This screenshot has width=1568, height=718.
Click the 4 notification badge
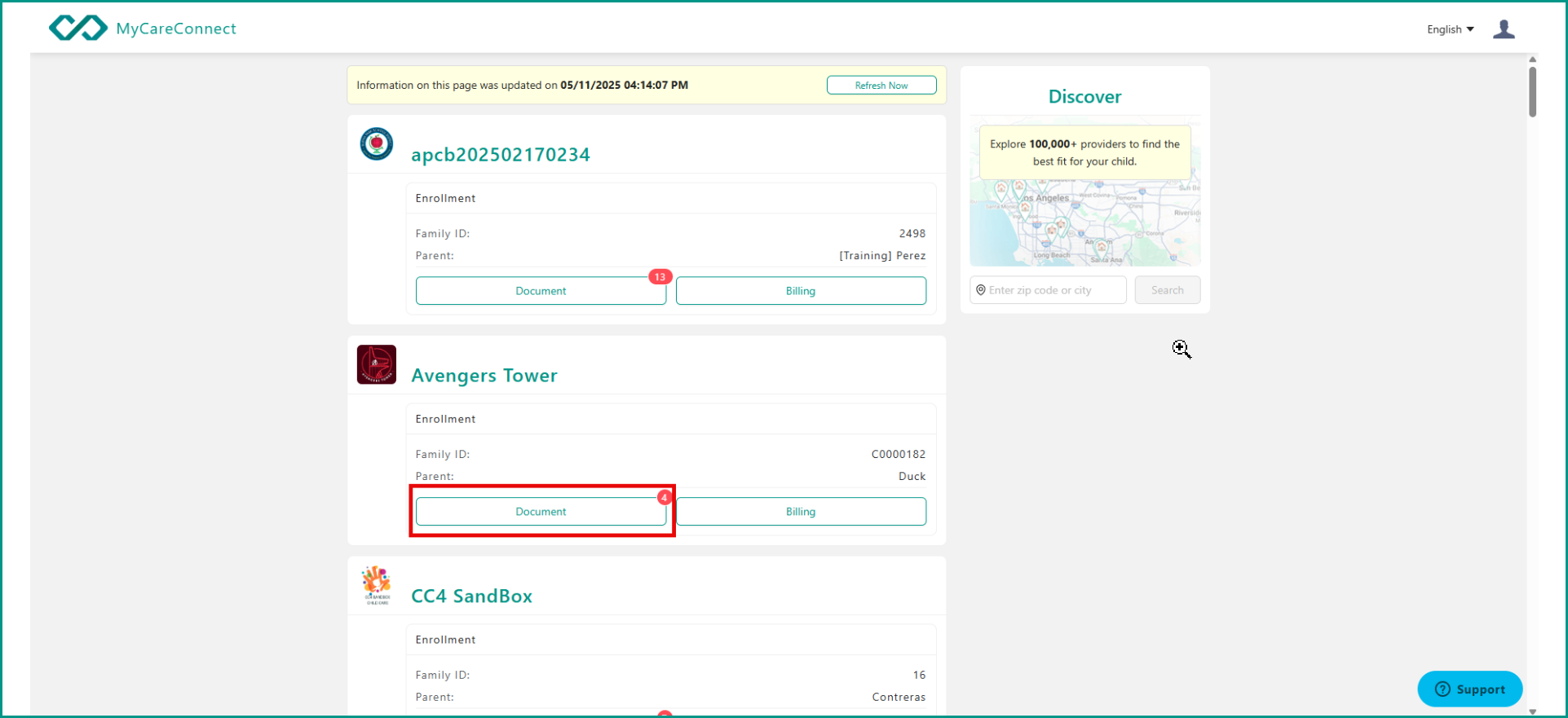coord(665,498)
